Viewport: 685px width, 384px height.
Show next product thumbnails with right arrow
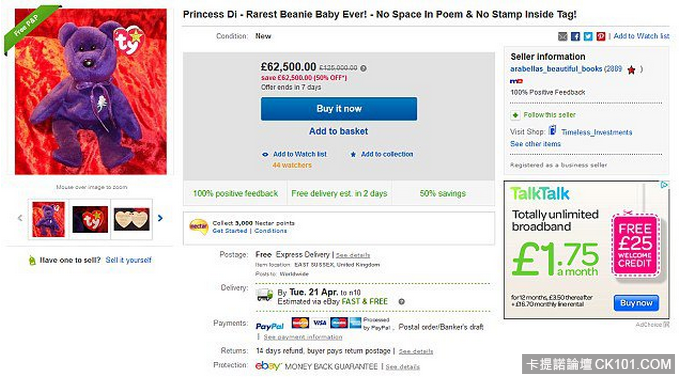pos(160,218)
